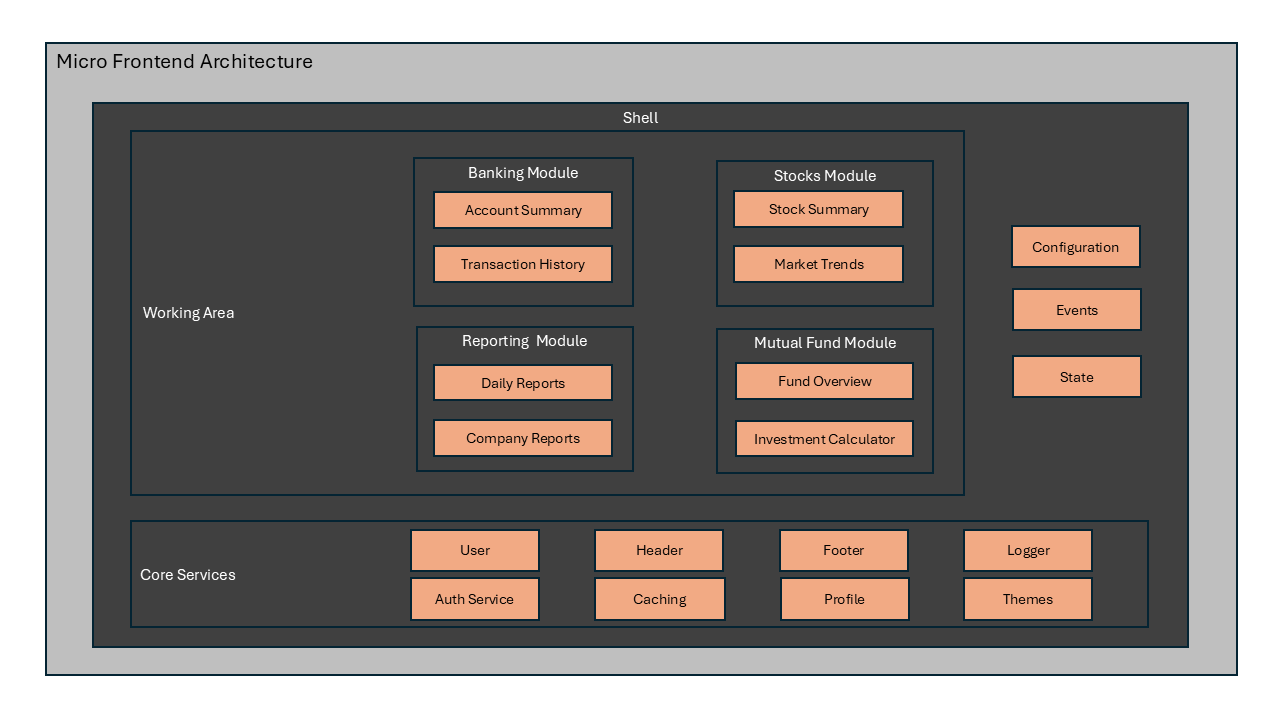1280x720 pixels.
Task: Select the Logger box
Action: (1028, 550)
